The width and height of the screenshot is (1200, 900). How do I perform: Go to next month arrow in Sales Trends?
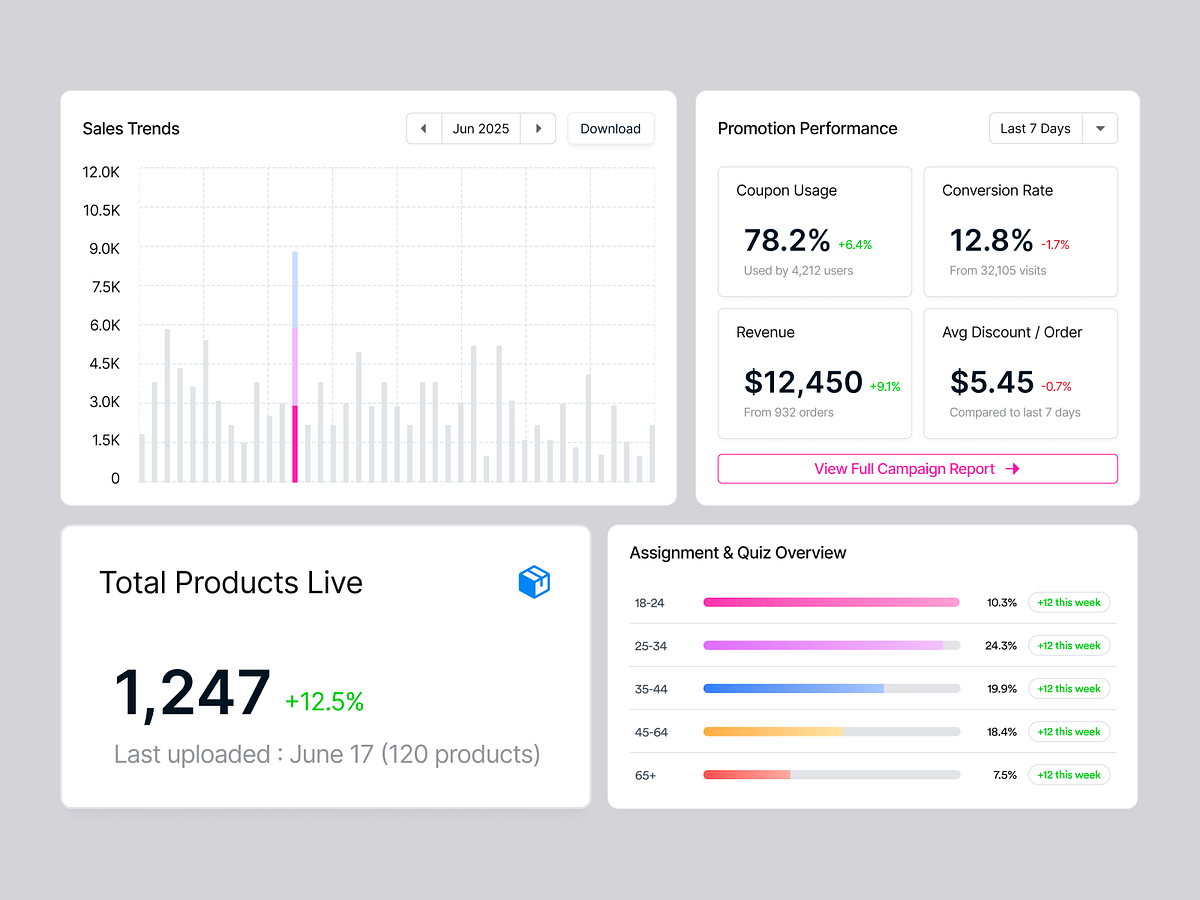538,129
